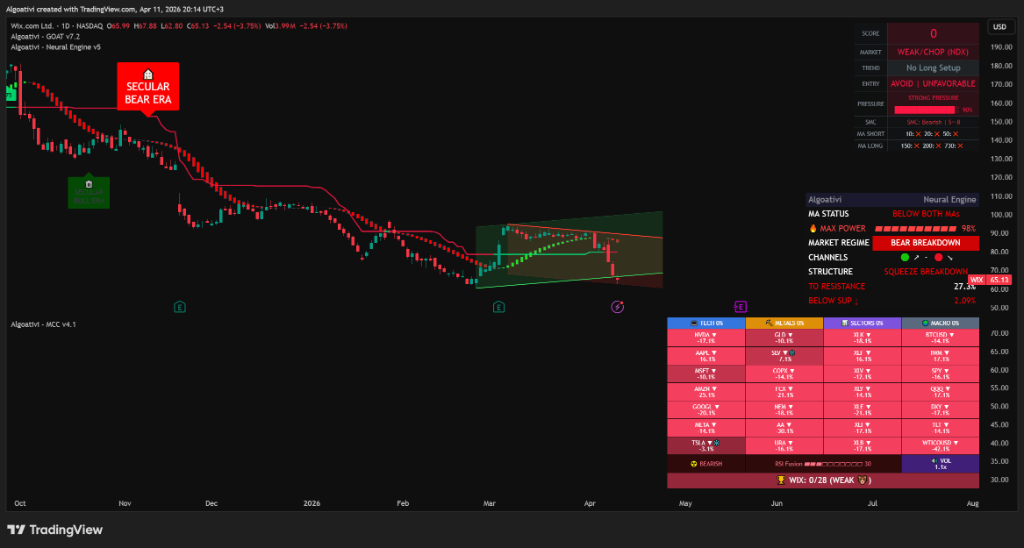Click the flame MAX POWER label

point(837,229)
